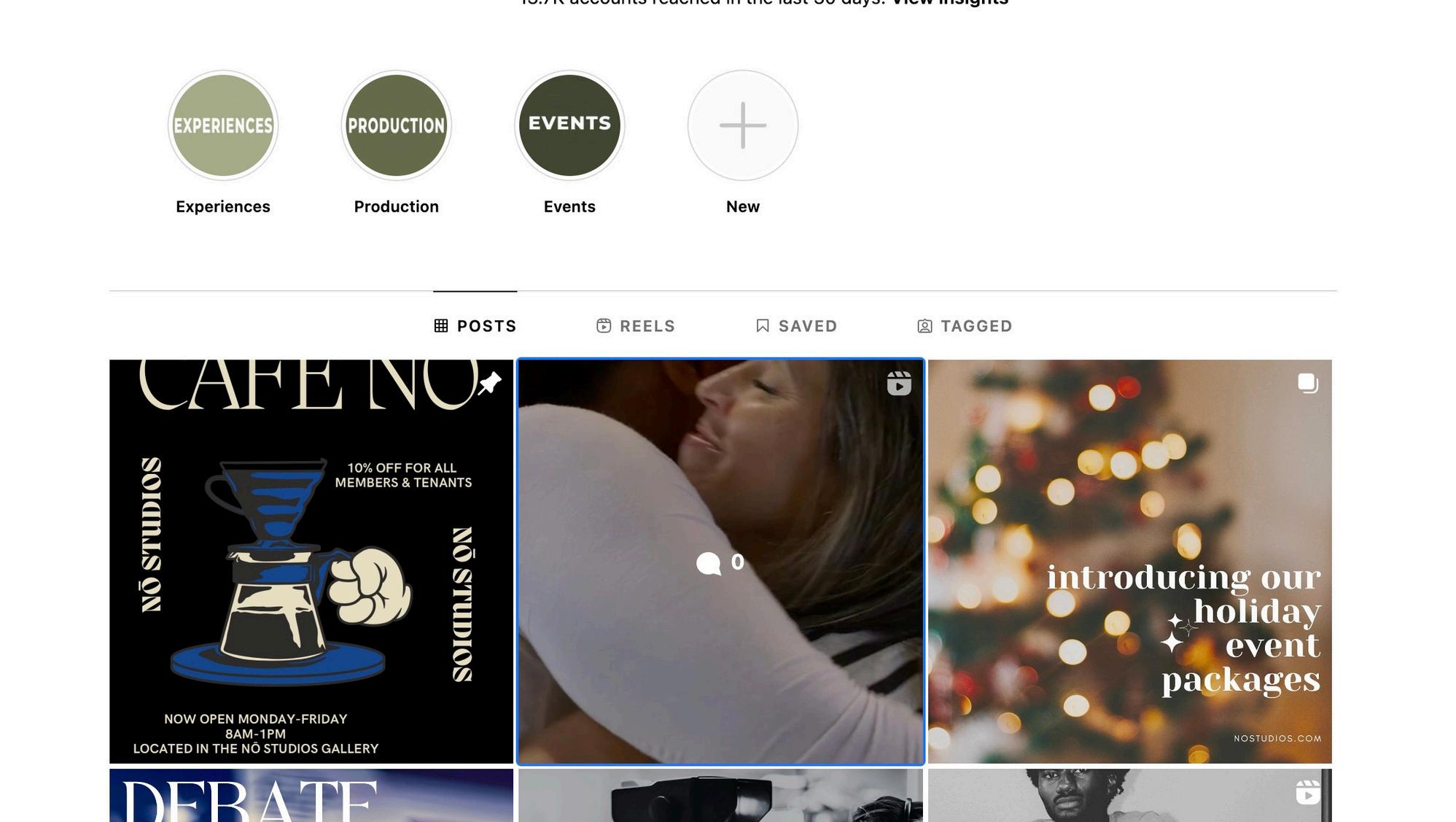Click the reel icon on hugging video post
This screenshot has height=822, width=1456.
click(x=899, y=383)
